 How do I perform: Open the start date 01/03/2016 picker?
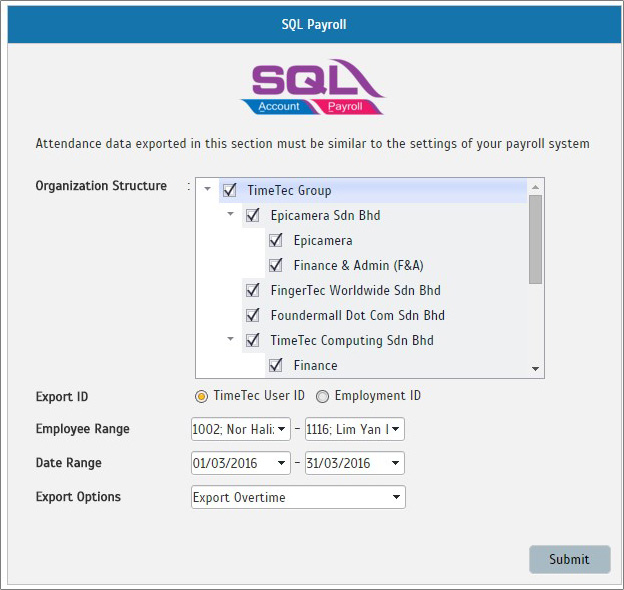(241, 463)
